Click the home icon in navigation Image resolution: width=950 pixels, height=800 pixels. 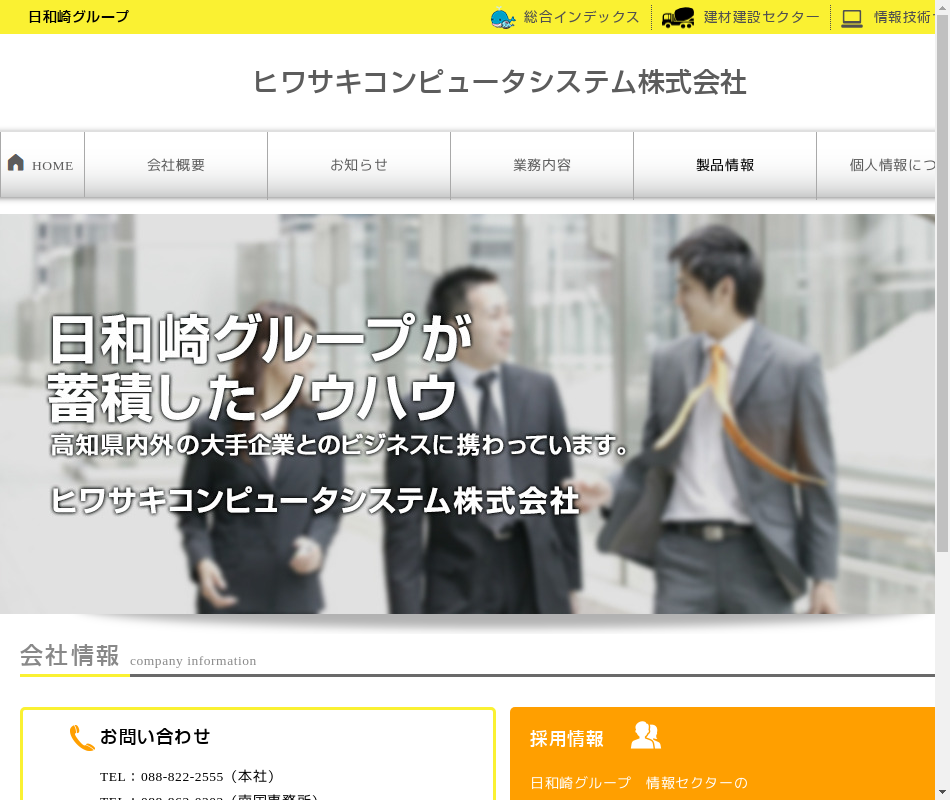coord(16,163)
